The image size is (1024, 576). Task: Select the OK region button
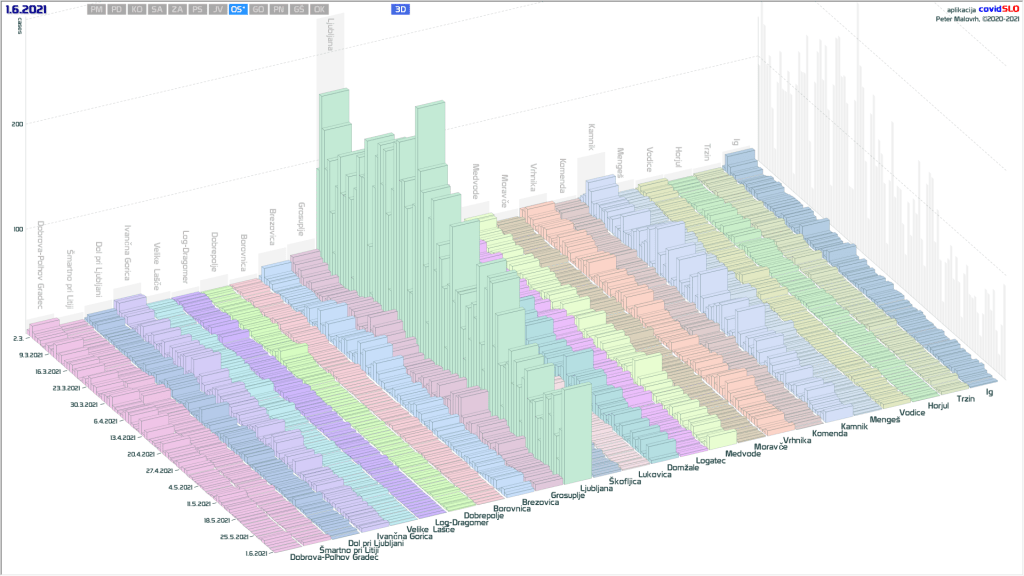tap(319, 9)
